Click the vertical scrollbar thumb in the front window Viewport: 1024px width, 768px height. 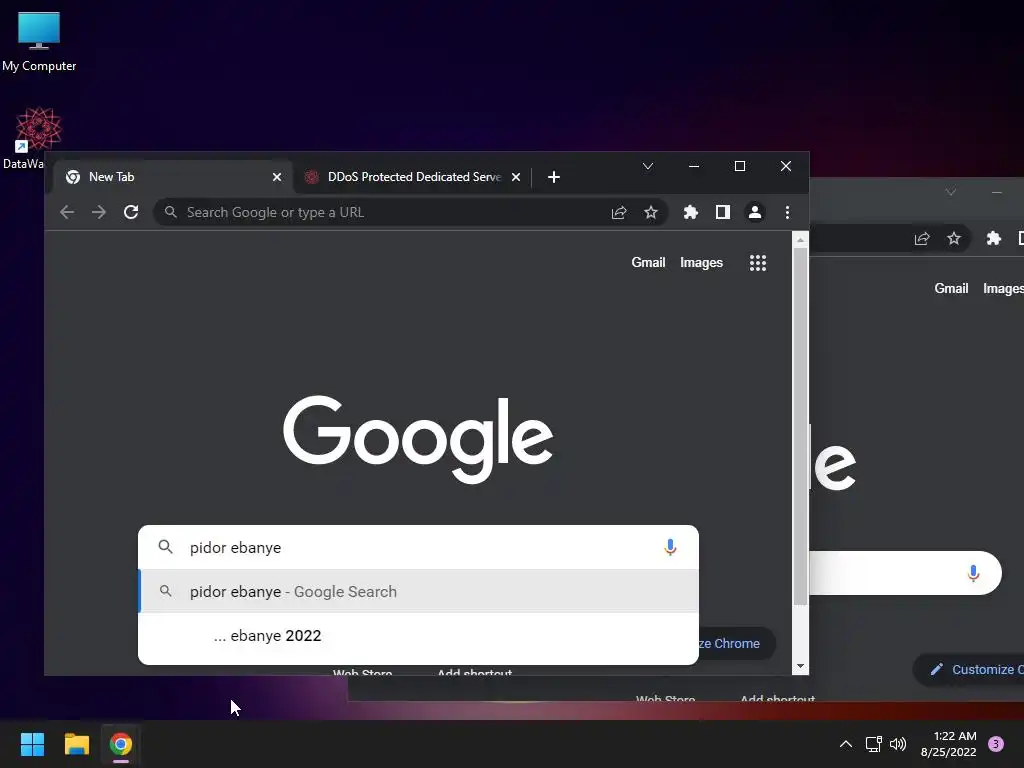click(800, 426)
